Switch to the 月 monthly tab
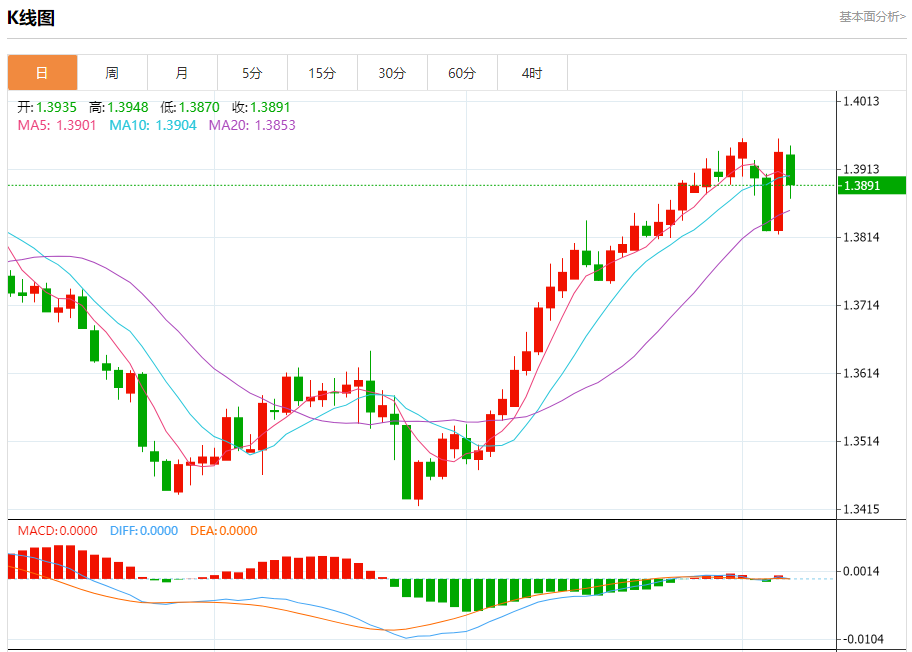Screen dimensions: 912x652 point(182,73)
